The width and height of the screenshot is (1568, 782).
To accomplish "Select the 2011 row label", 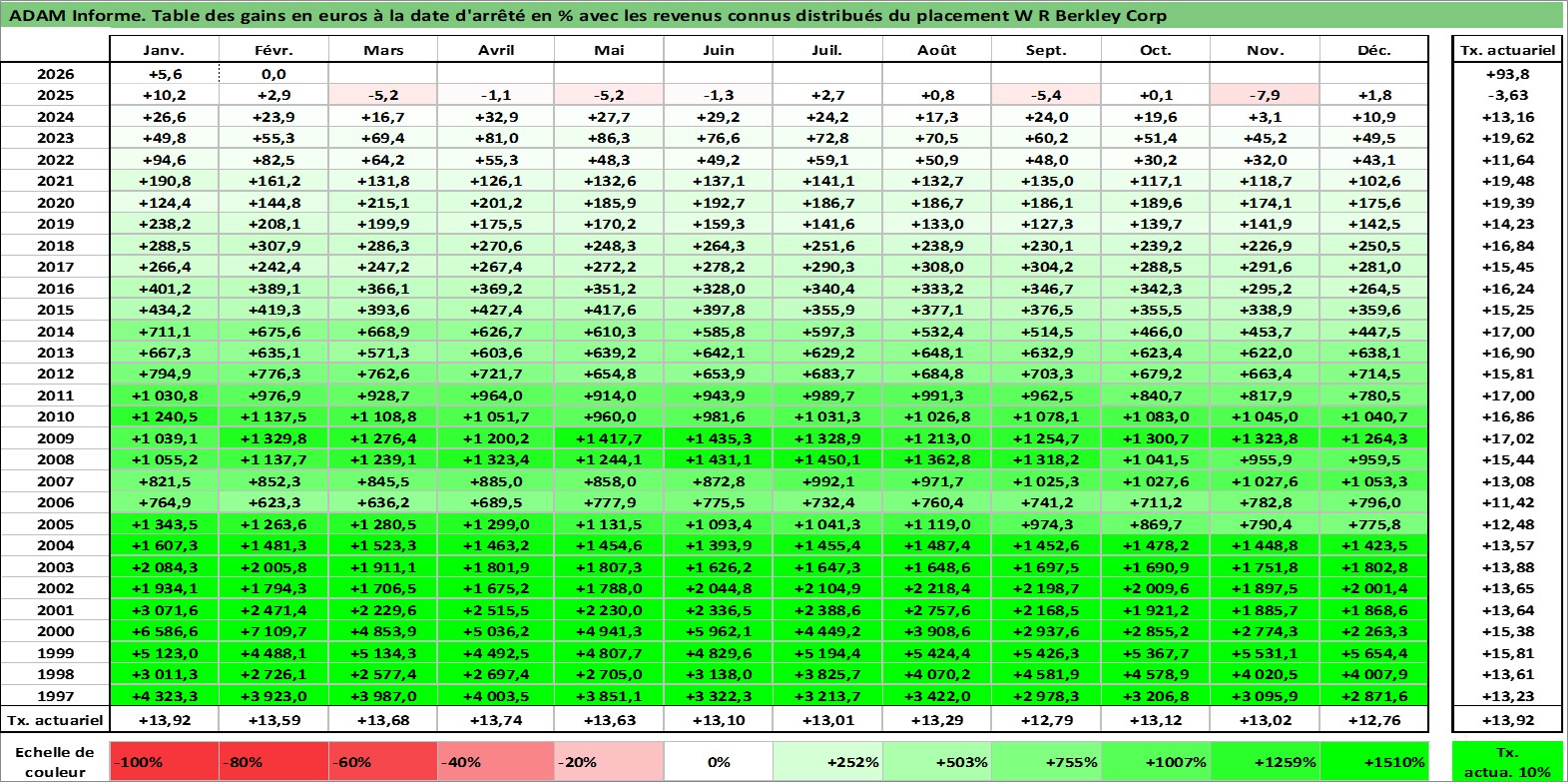I will tap(55, 395).
